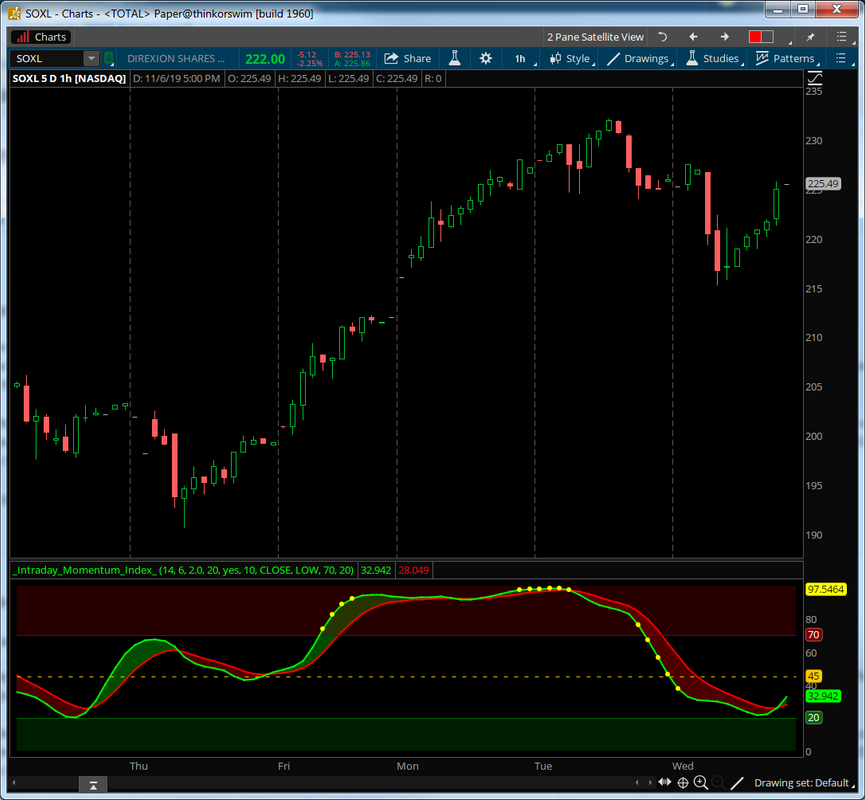Click the 97.5464 study value bubble
The height and width of the screenshot is (800, 865).
825,589
